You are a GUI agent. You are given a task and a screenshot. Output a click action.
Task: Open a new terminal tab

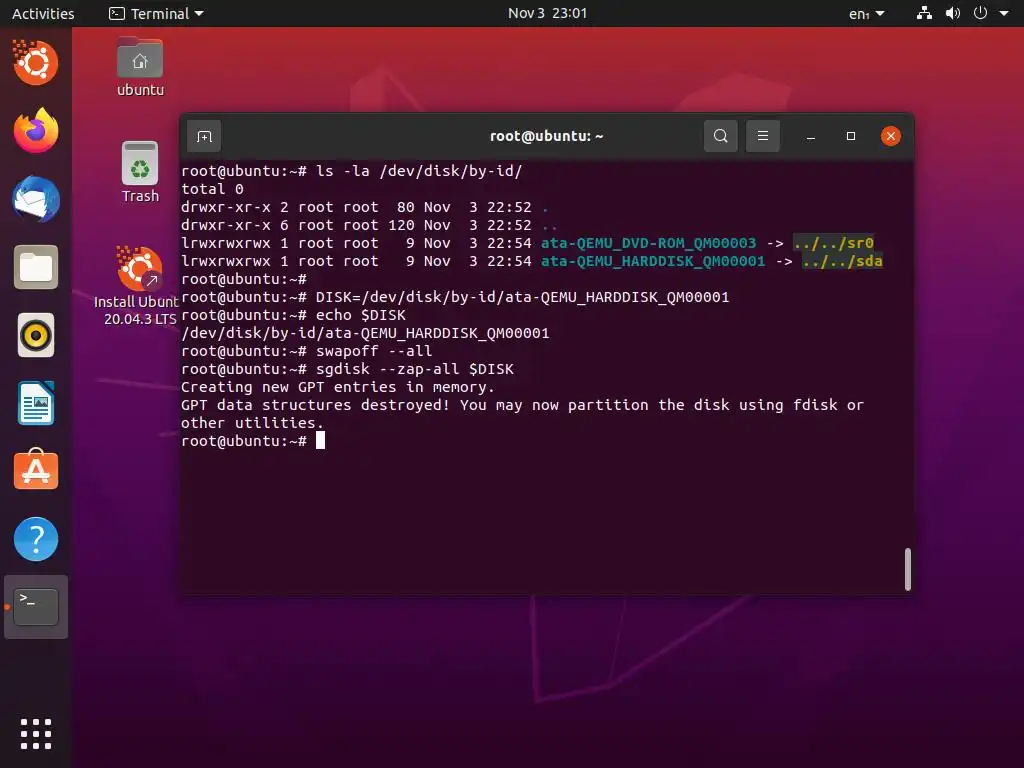point(204,136)
